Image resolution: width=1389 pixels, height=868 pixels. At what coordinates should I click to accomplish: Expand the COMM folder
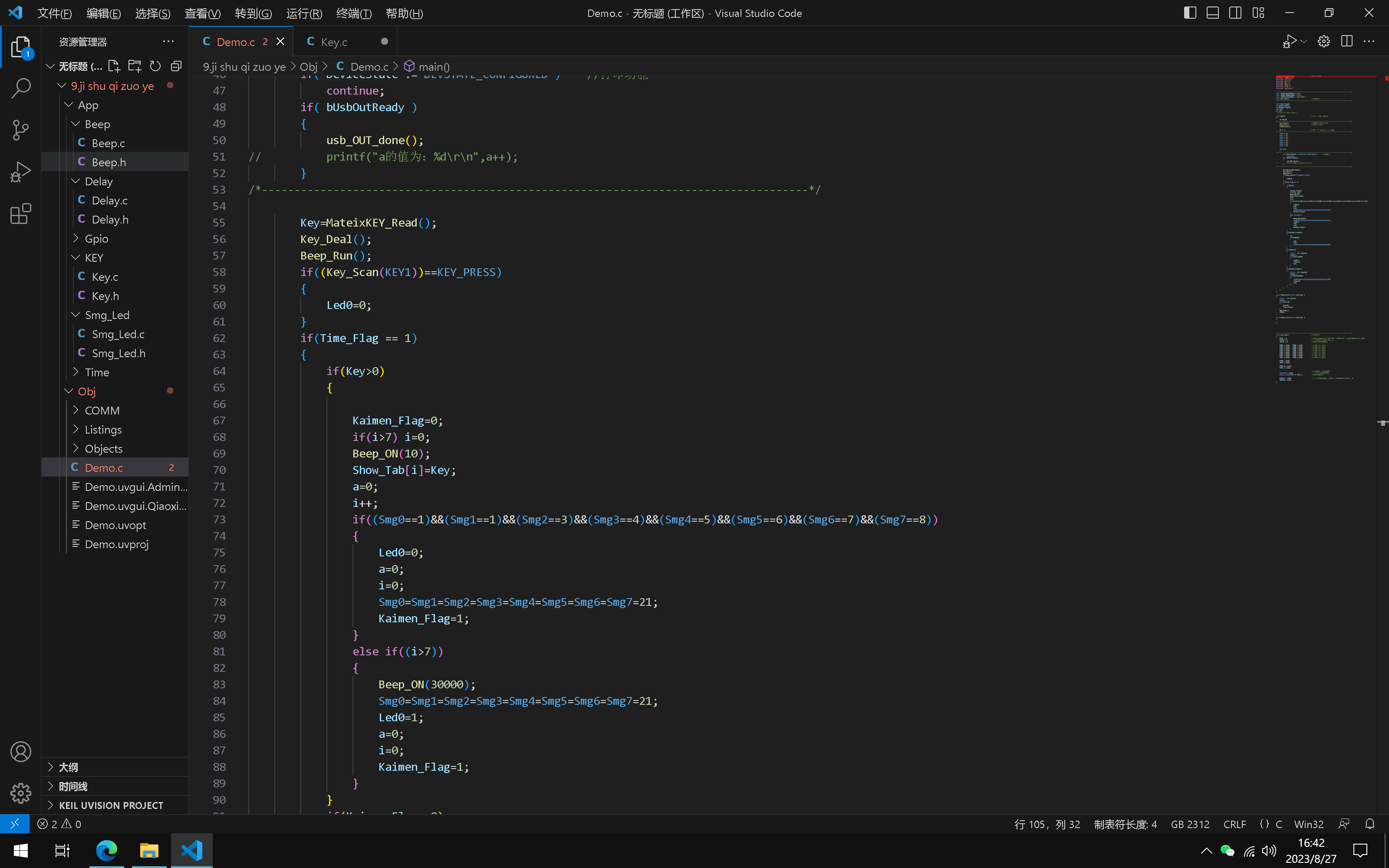(115, 411)
